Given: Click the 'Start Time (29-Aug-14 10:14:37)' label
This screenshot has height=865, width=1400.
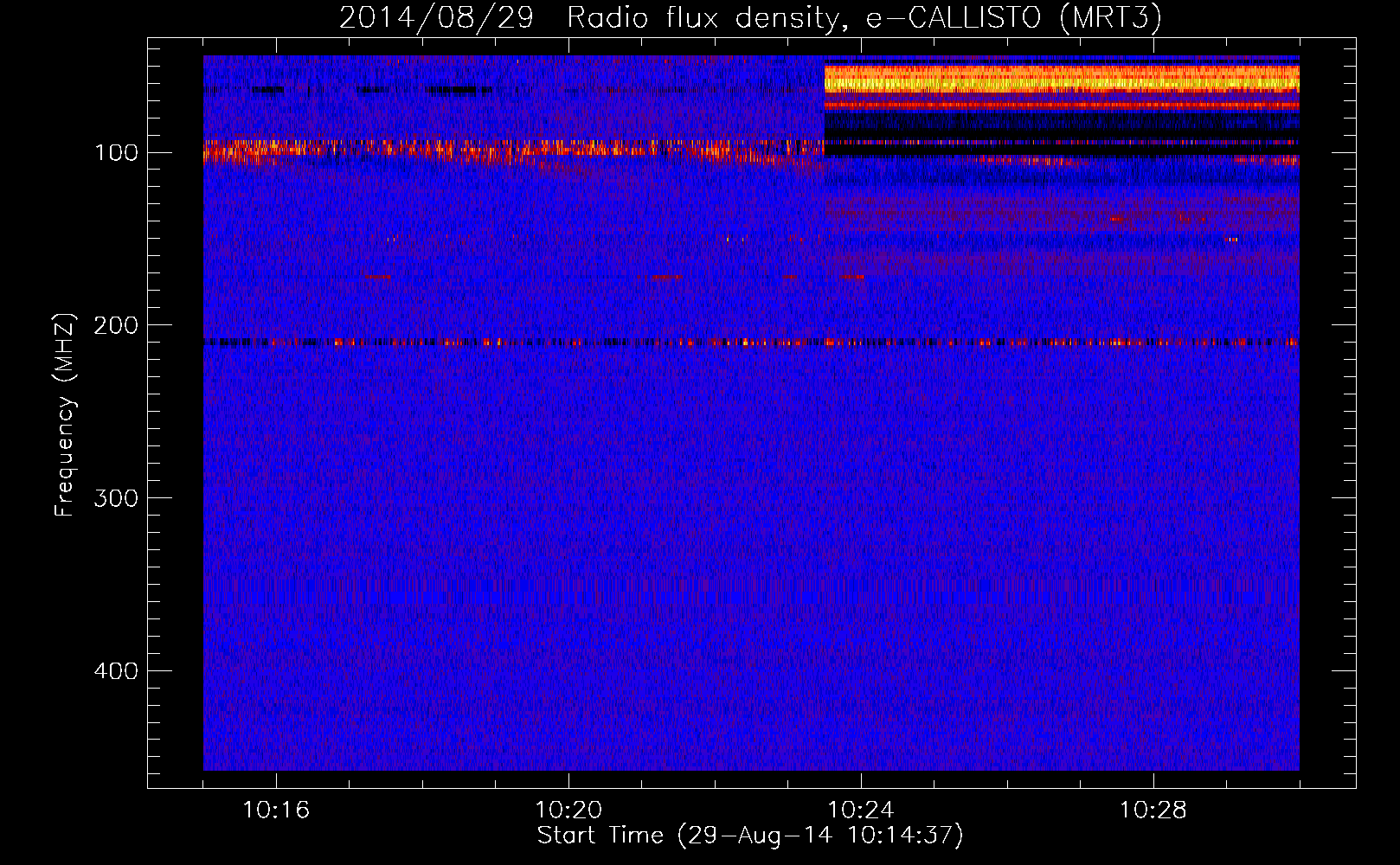Looking at the screenshot, I should (x=750, y=836).
